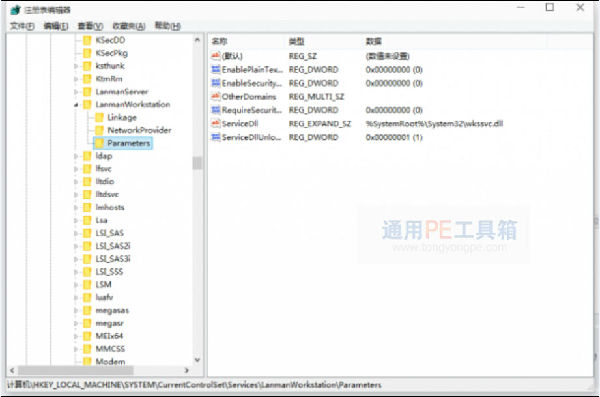Open the 编辑(E) menu

pyautogui.click(x=56, y=26)
